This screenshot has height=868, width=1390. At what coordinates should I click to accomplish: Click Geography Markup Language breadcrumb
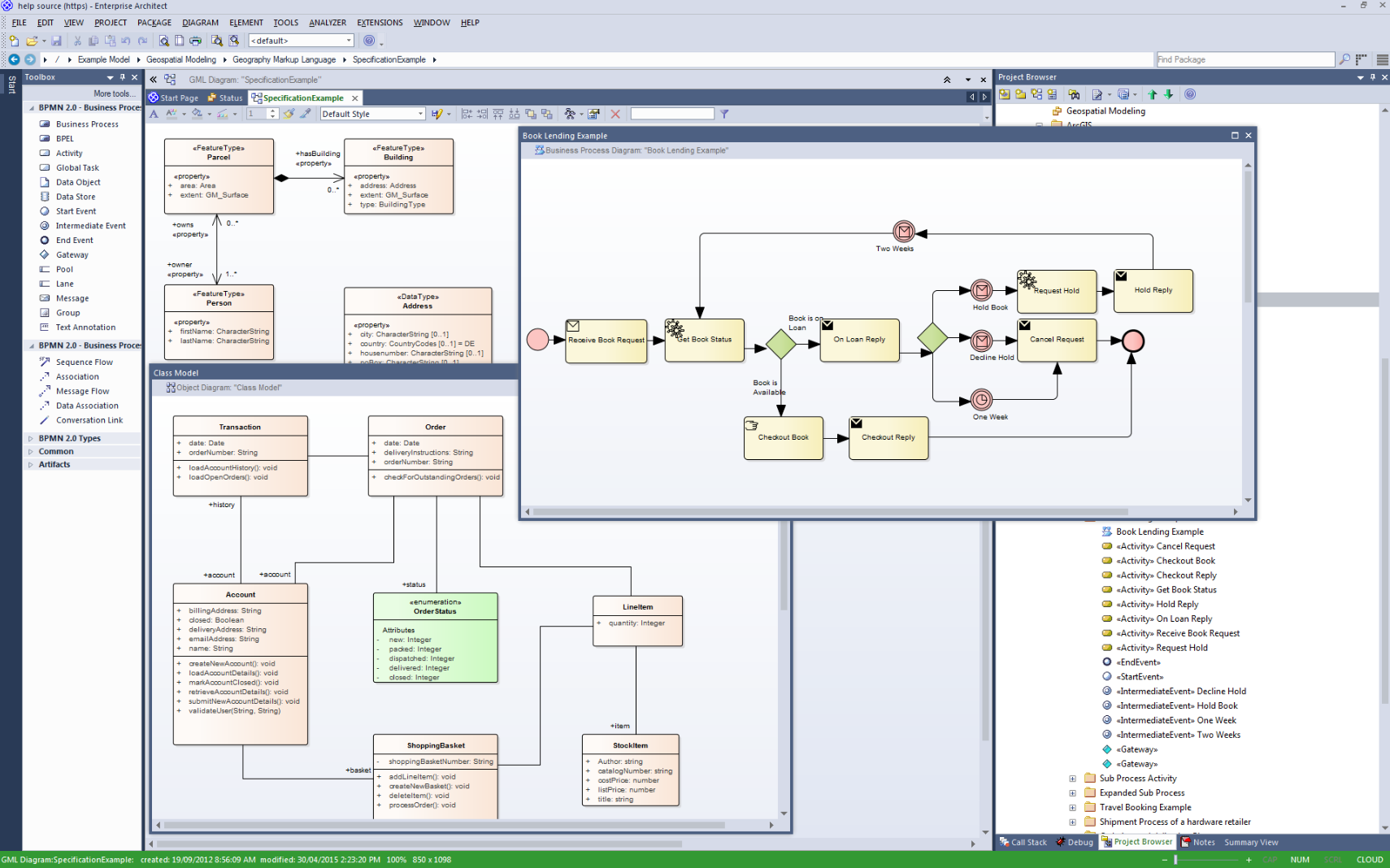284,59
